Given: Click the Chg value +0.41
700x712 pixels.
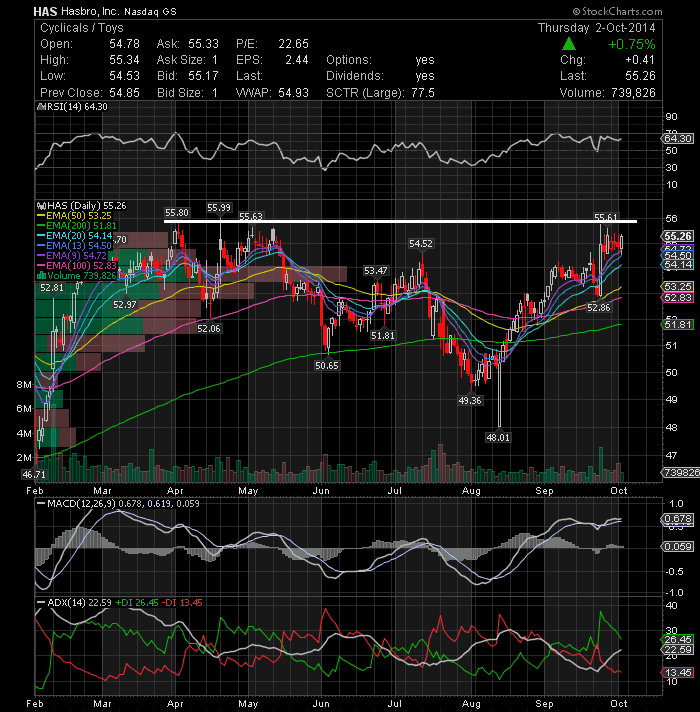Looking at the screenshot, I should (x=640, y=60).
